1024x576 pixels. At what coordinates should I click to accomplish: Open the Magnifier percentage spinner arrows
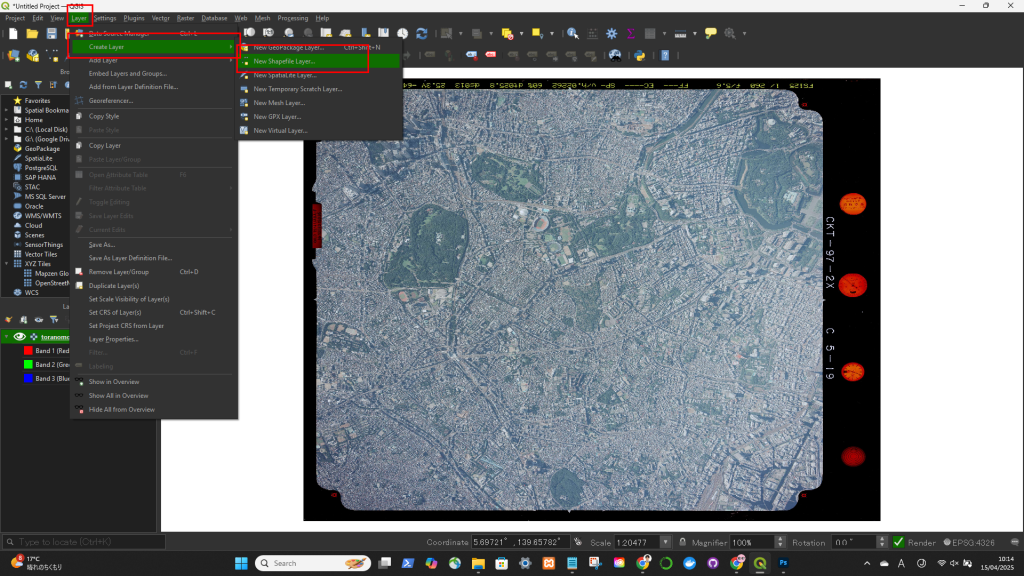[x=778, y=542]
